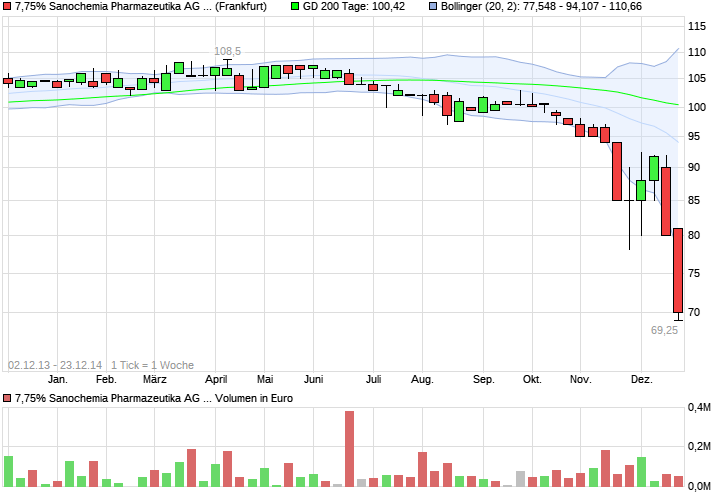The height and width of the screenshot is (496, 726).
Task: Click the 'Juni' month axis label
Action: [x=313, y=380]
